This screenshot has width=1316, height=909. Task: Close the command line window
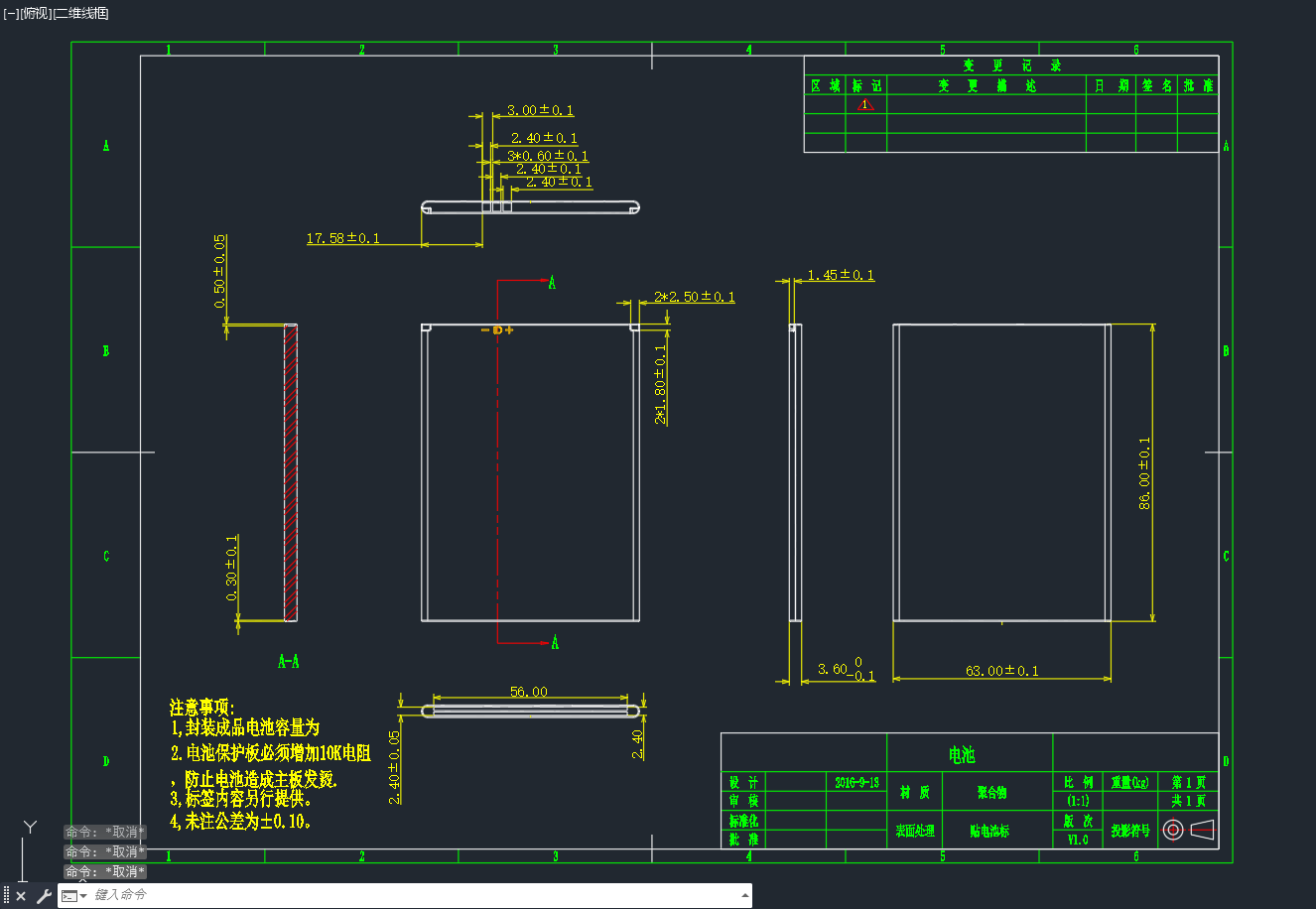(x=21, y=896)
